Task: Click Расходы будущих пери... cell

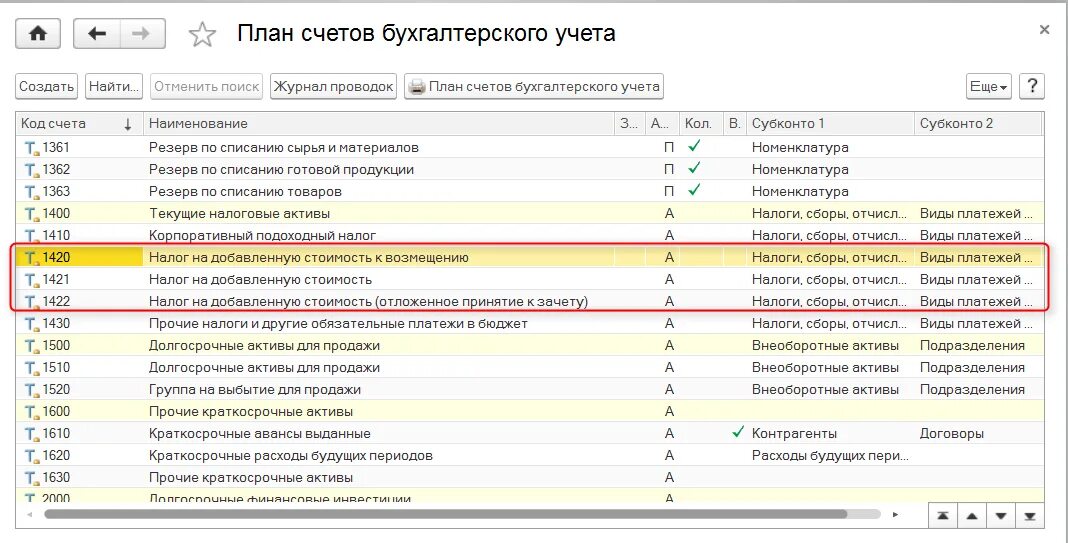Action: click(x=830, y=455)
